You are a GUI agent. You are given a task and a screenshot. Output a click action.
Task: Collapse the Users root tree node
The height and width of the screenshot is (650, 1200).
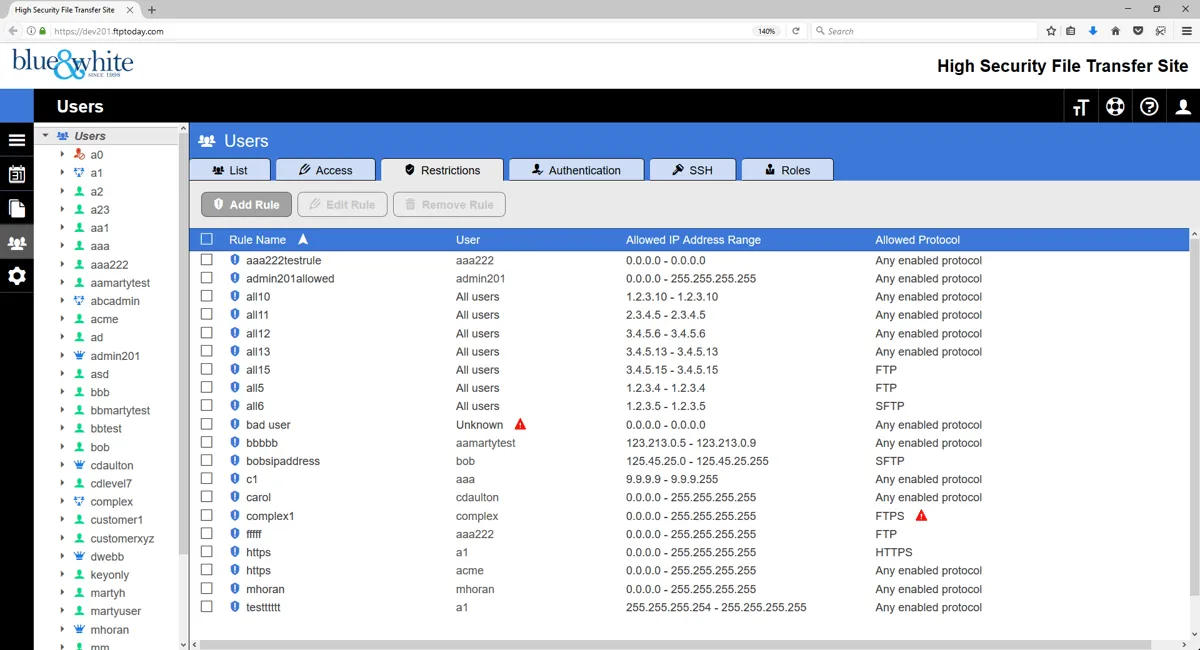45,136
